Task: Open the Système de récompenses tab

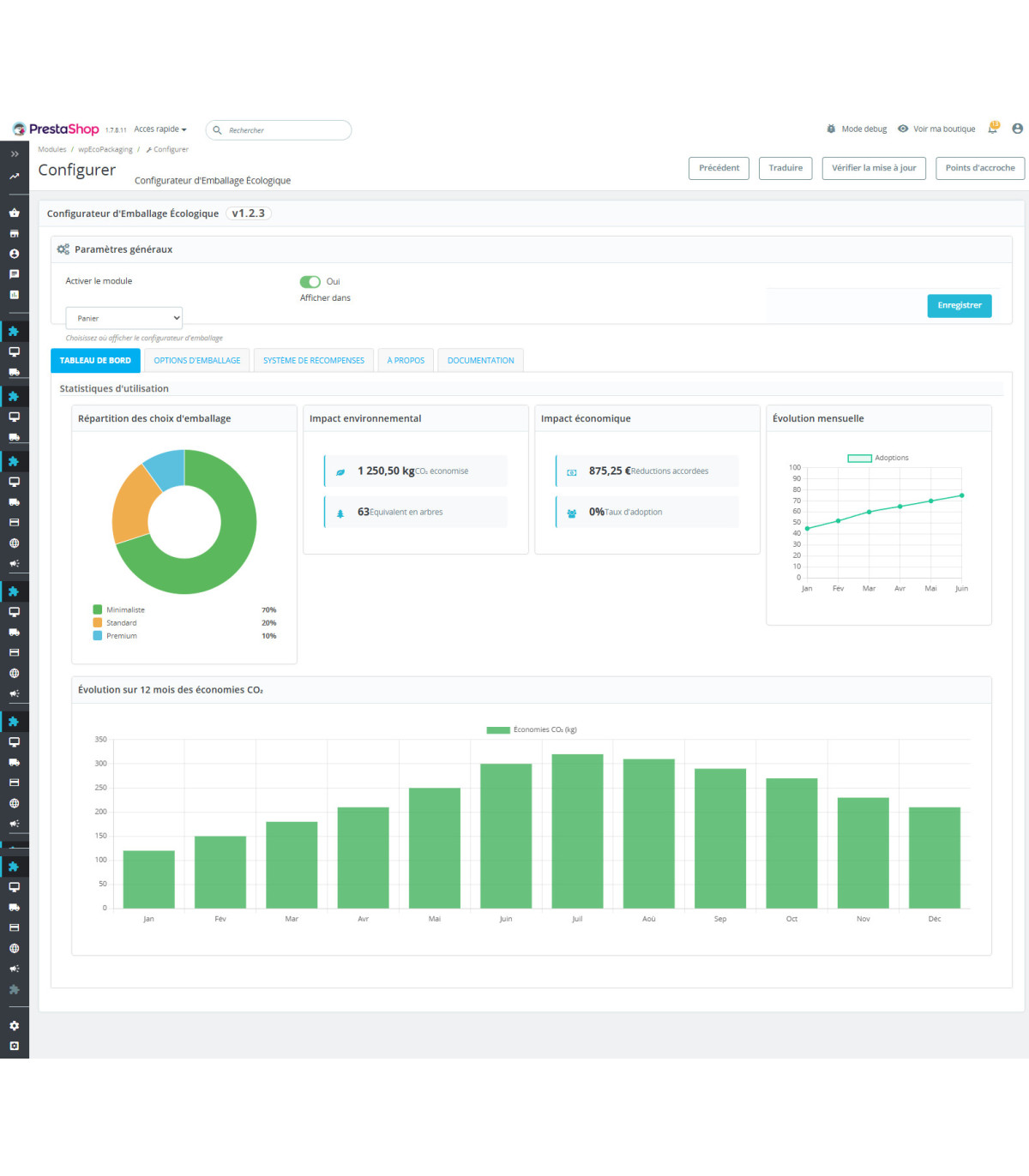Action: coord(313,361)
